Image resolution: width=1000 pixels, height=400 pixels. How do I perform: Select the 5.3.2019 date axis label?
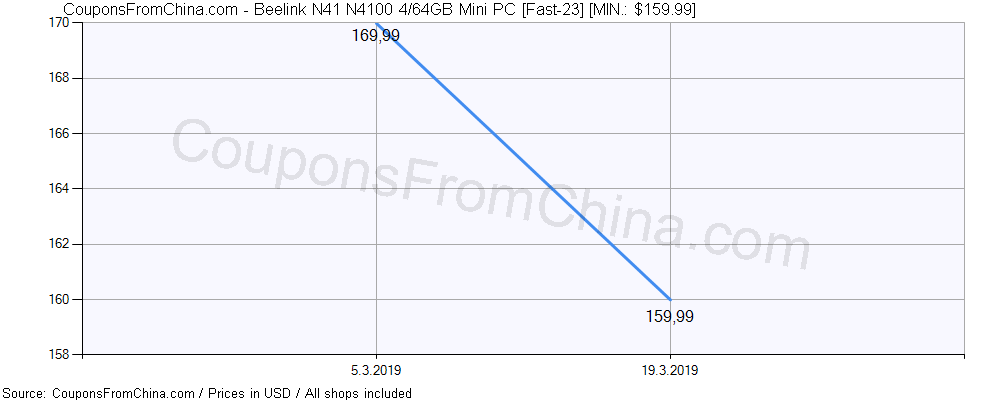point(376,370)
